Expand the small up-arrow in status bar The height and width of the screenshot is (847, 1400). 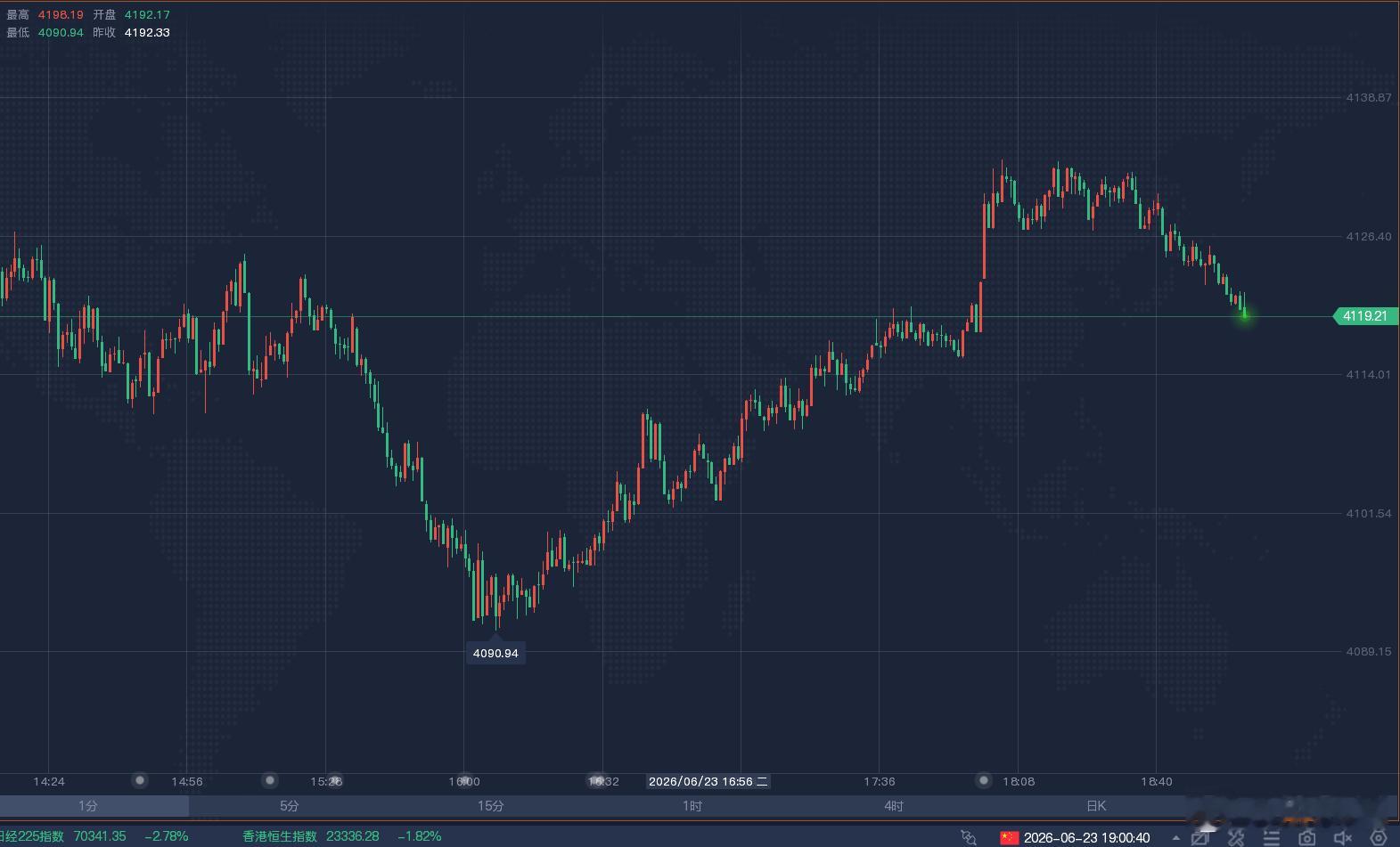(x=1175, y=838)
